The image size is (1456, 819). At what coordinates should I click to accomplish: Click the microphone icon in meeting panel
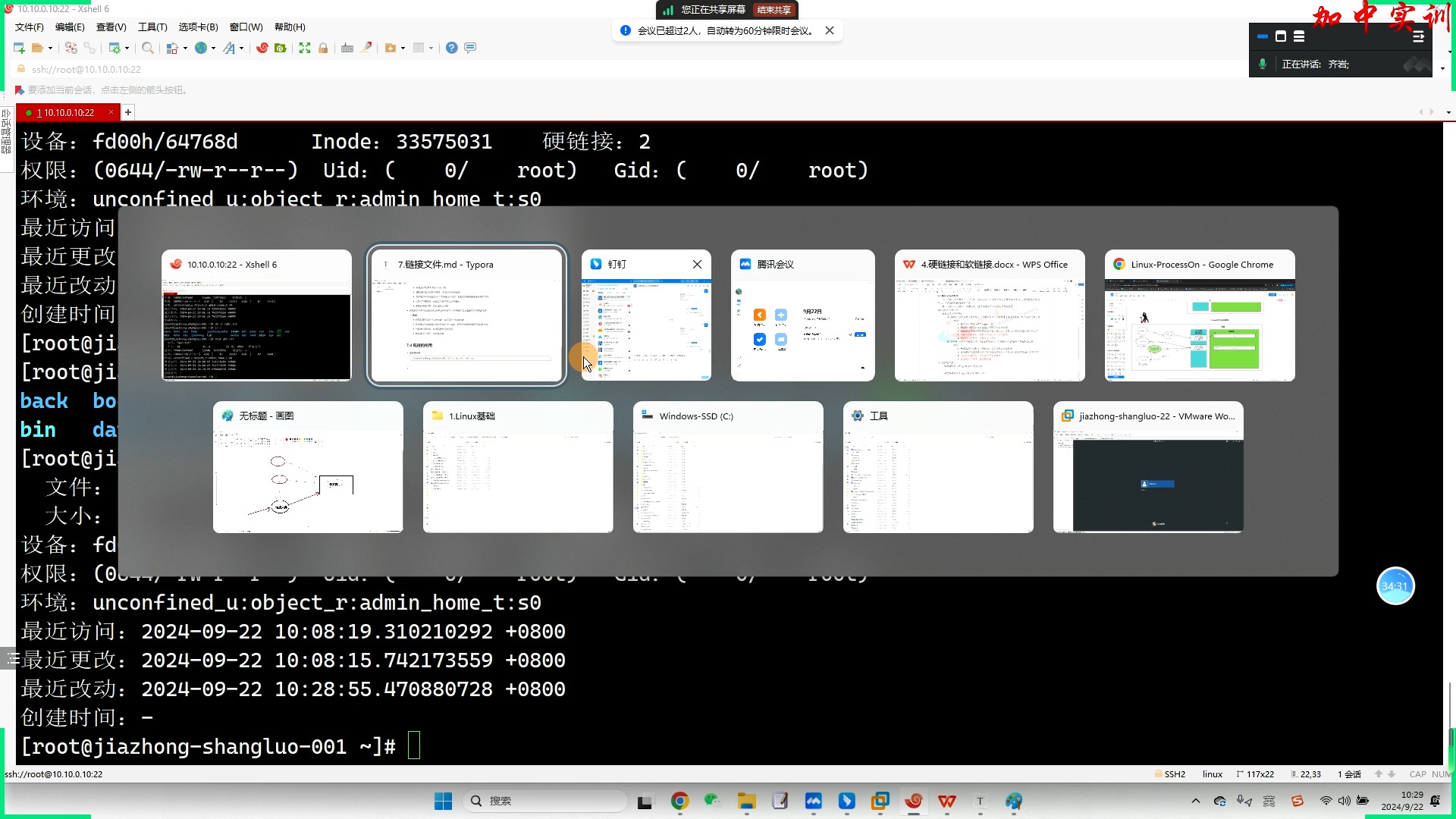tap(1263, 64)
